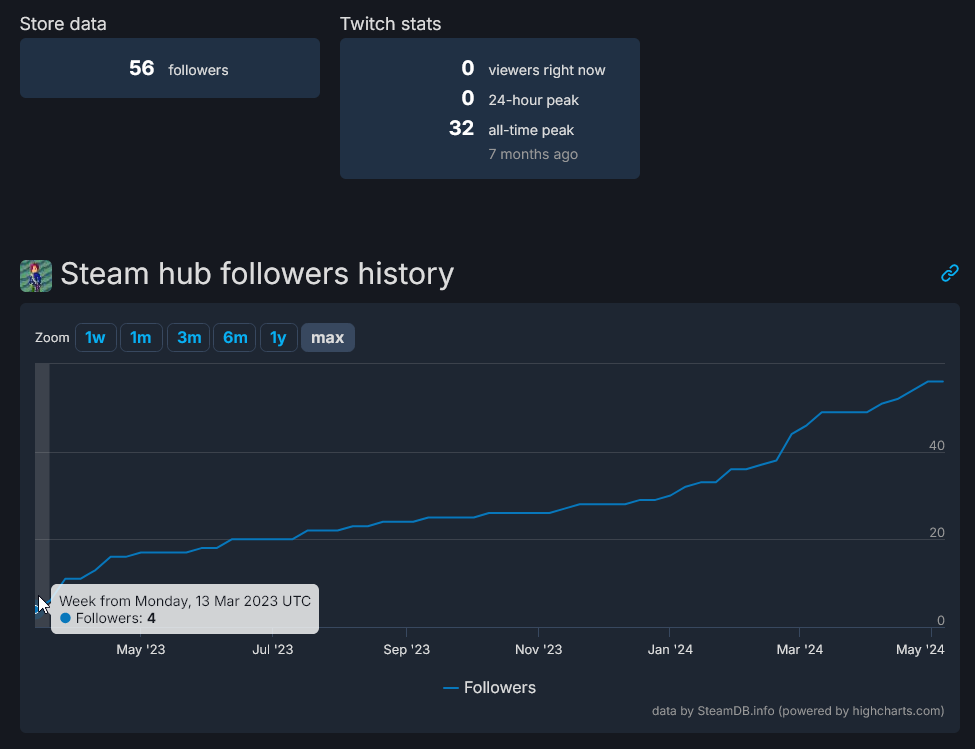The width and height of the screenshot is (975, 749).
Task: Click the 56 followers store data card
Action: (x=170, y=68)
